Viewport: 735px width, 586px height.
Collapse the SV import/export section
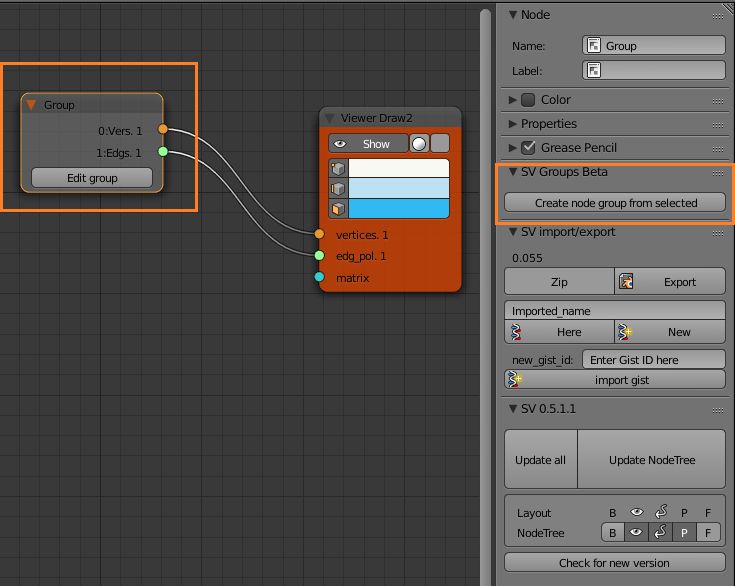pyautogui.click(x=513, y=232)
